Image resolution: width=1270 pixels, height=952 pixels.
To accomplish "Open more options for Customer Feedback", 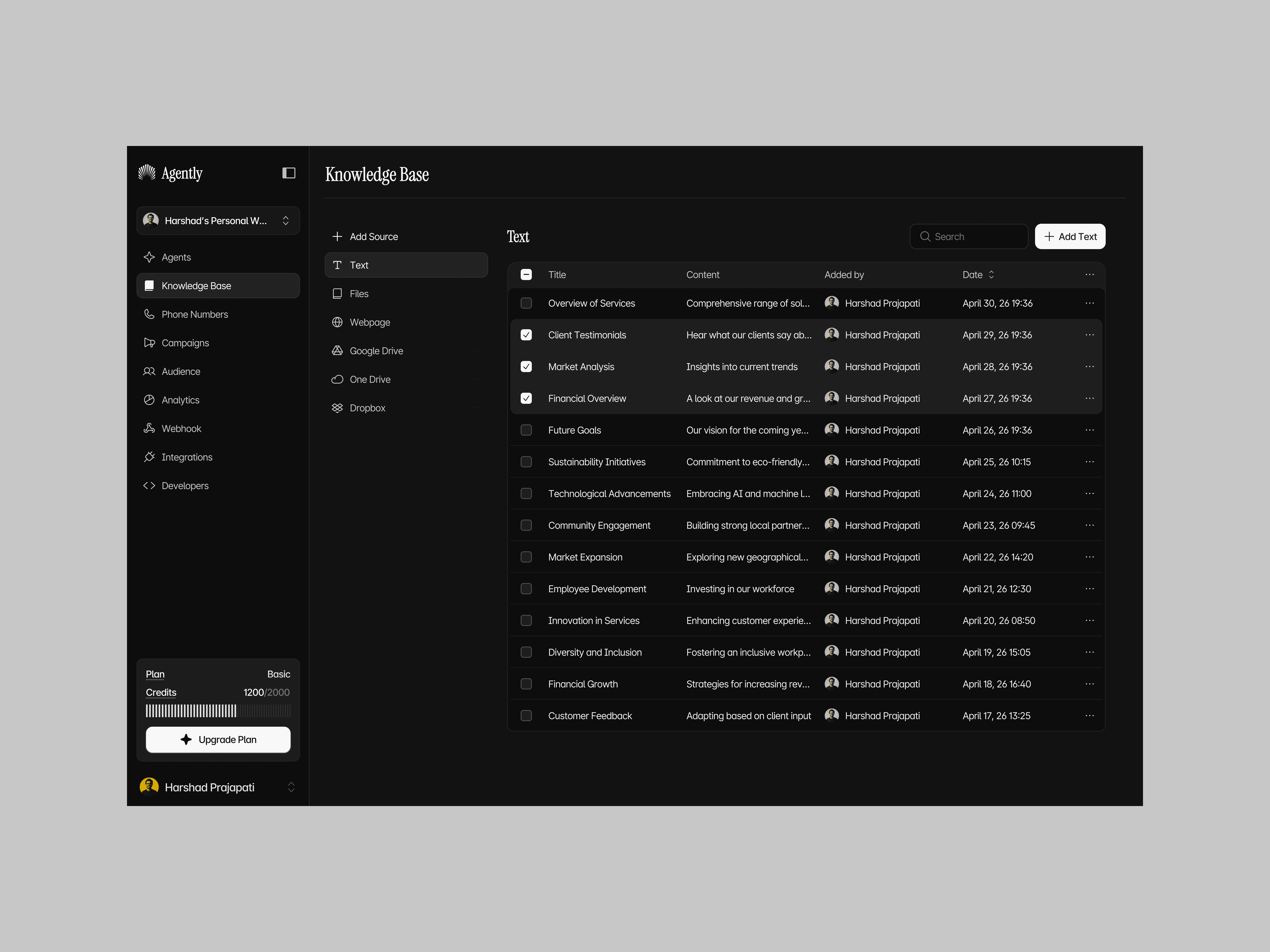I will 1090,716.
